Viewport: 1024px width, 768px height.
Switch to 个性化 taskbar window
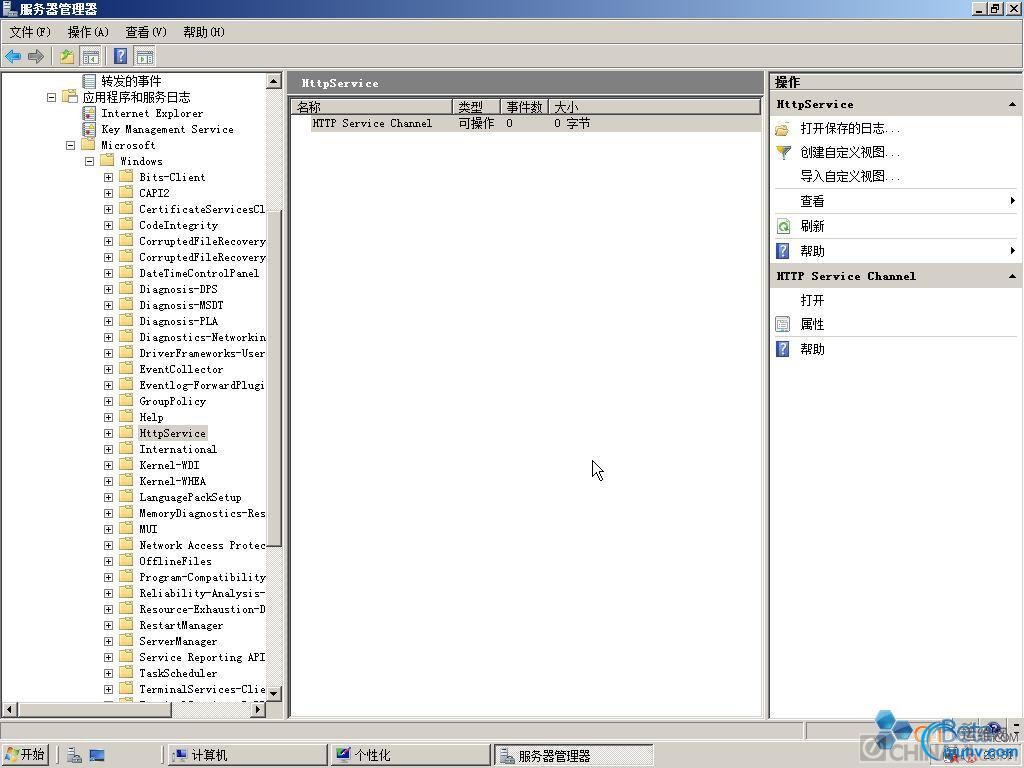[x=411, y=755]
